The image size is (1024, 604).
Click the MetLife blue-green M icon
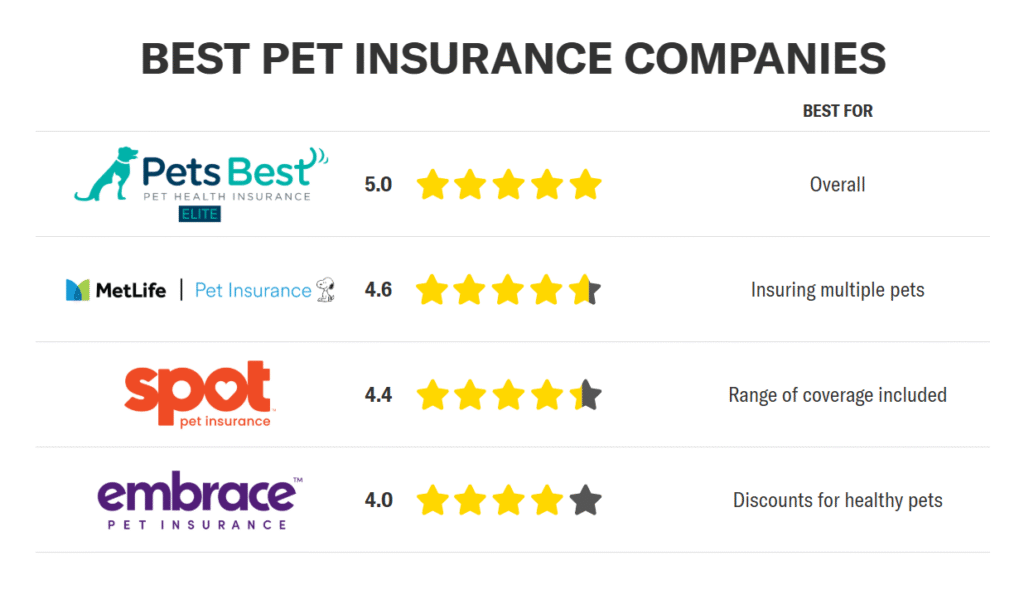[78, 290]
